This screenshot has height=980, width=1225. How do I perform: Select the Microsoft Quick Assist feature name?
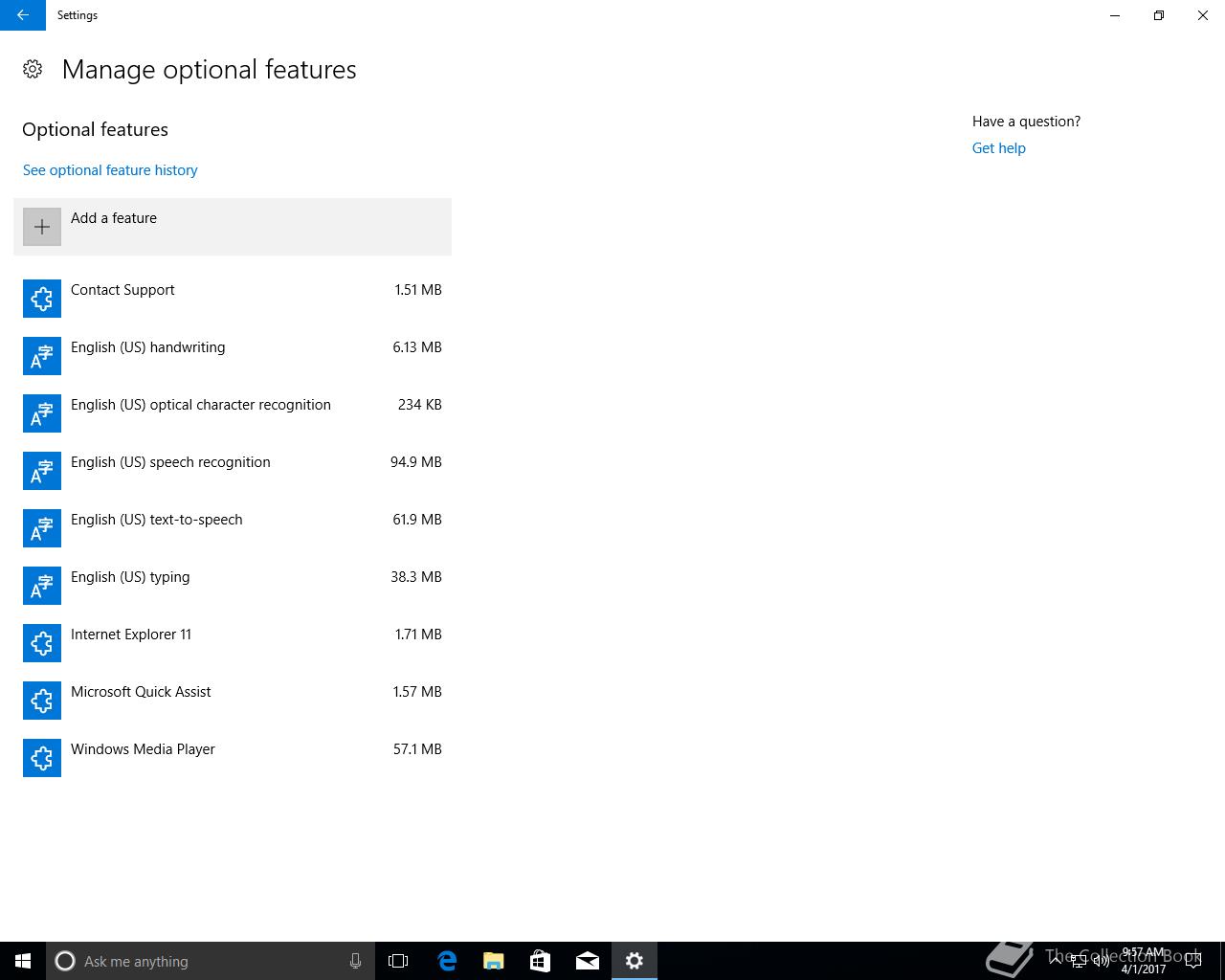(141, 692)
